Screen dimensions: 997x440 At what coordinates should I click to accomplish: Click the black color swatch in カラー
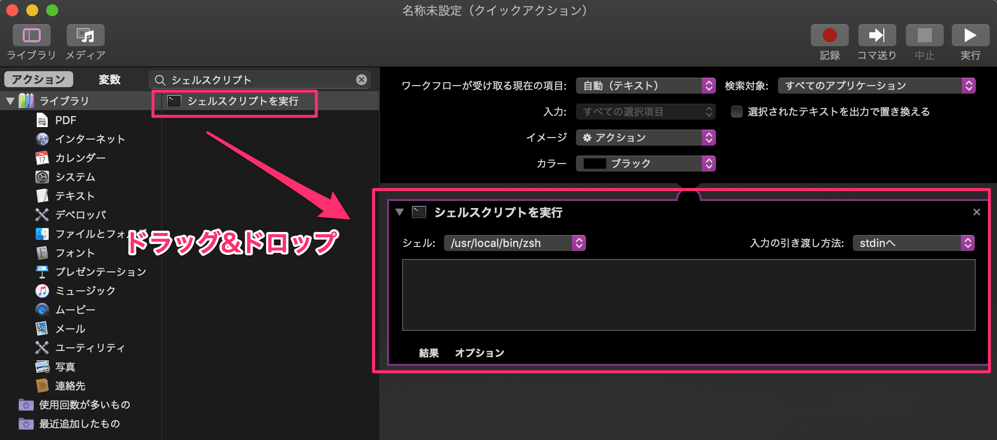[x=594, y=163]
